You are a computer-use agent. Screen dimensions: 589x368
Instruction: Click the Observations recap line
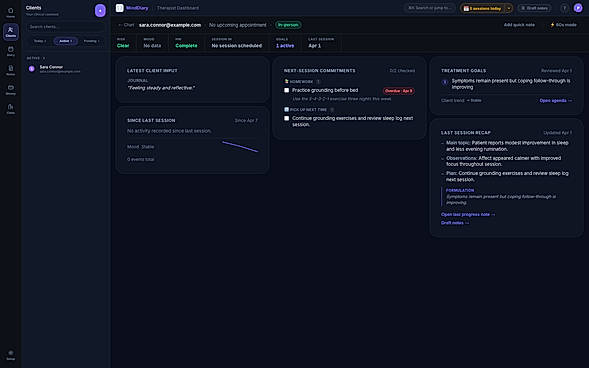503,161
